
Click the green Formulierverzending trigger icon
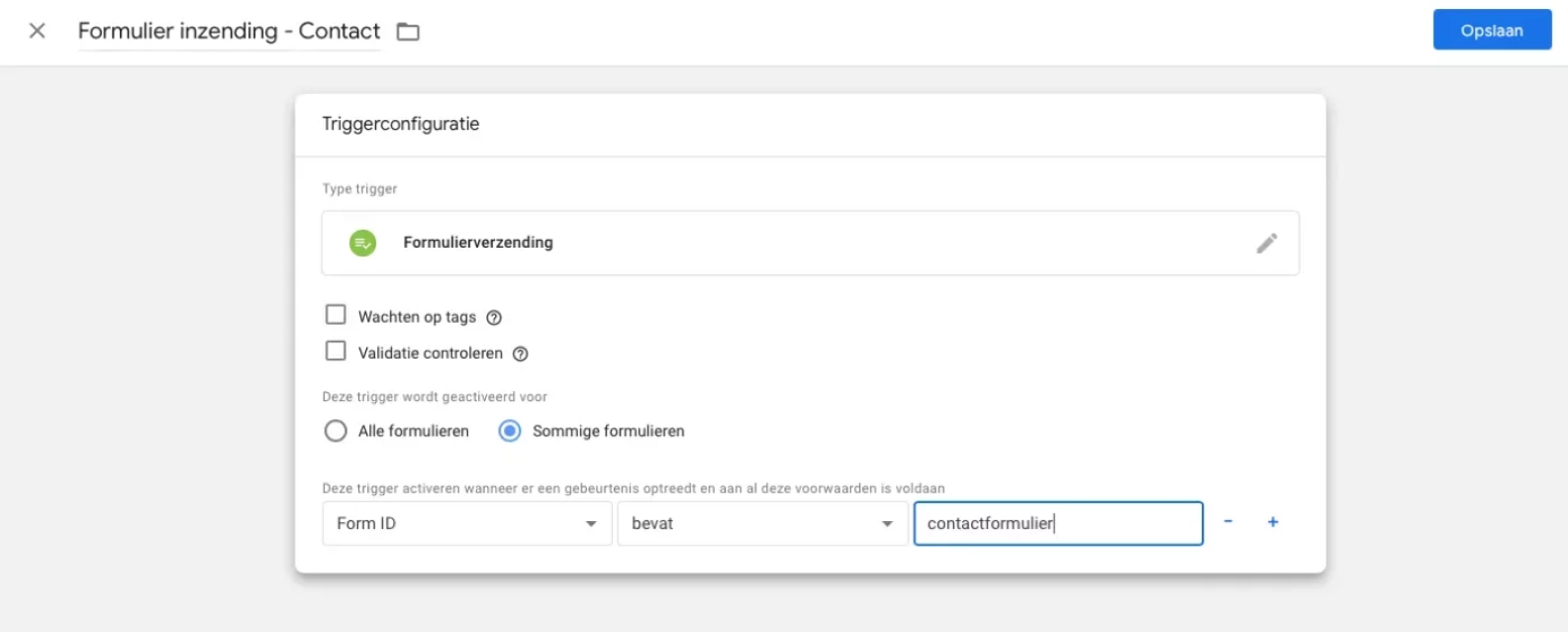(x=363, y=243)
